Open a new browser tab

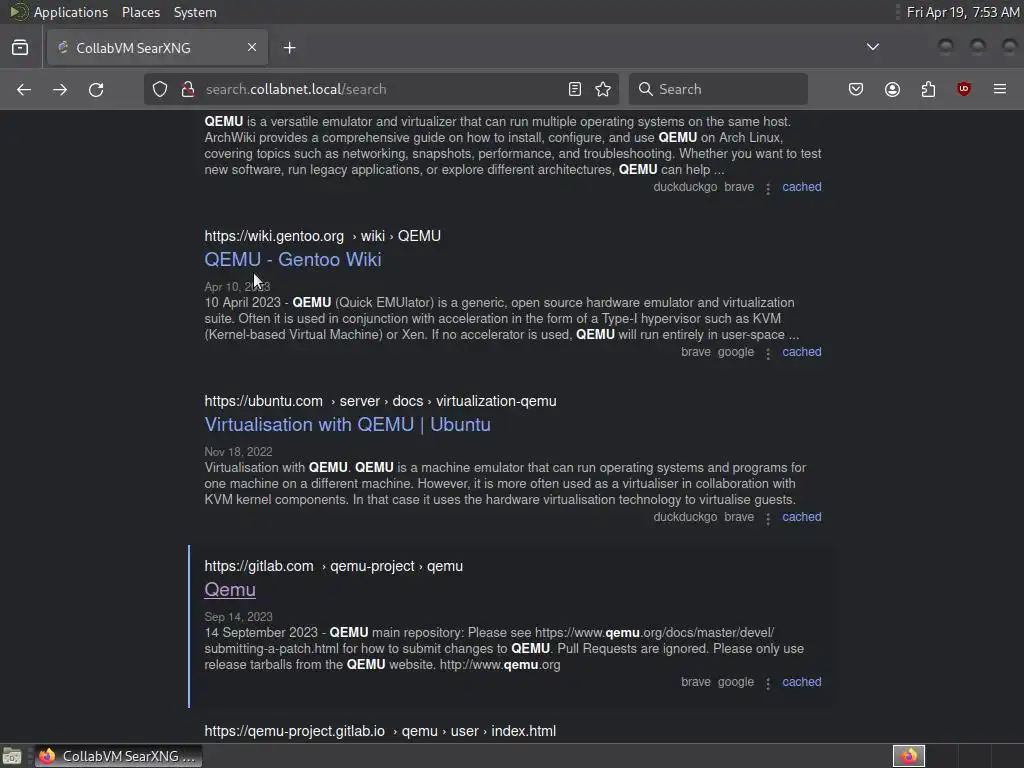coord(290,48)
